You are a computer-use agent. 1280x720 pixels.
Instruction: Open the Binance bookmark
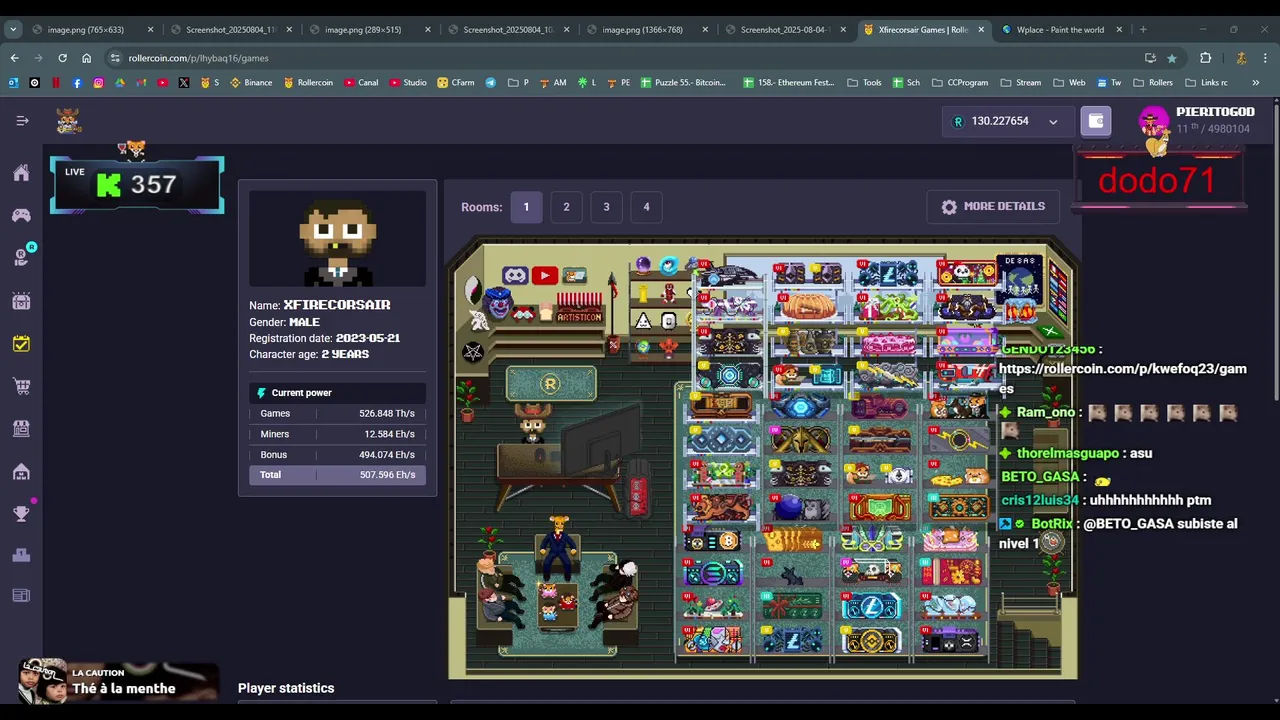pos(251,82)
